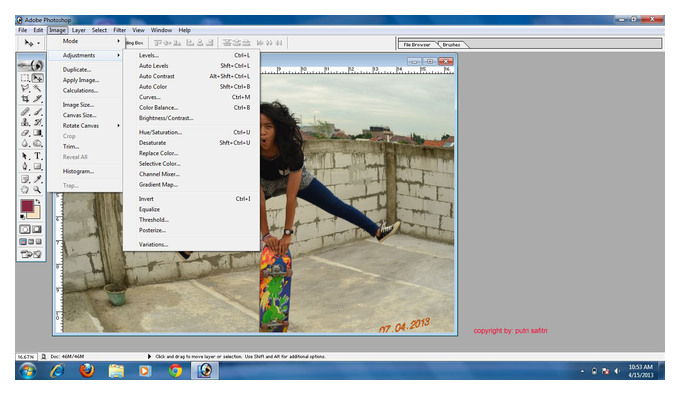The width and height of the screenshot is (680, 395).
Task: Enable Standard Screen Mode
Action: pos(23,242)
